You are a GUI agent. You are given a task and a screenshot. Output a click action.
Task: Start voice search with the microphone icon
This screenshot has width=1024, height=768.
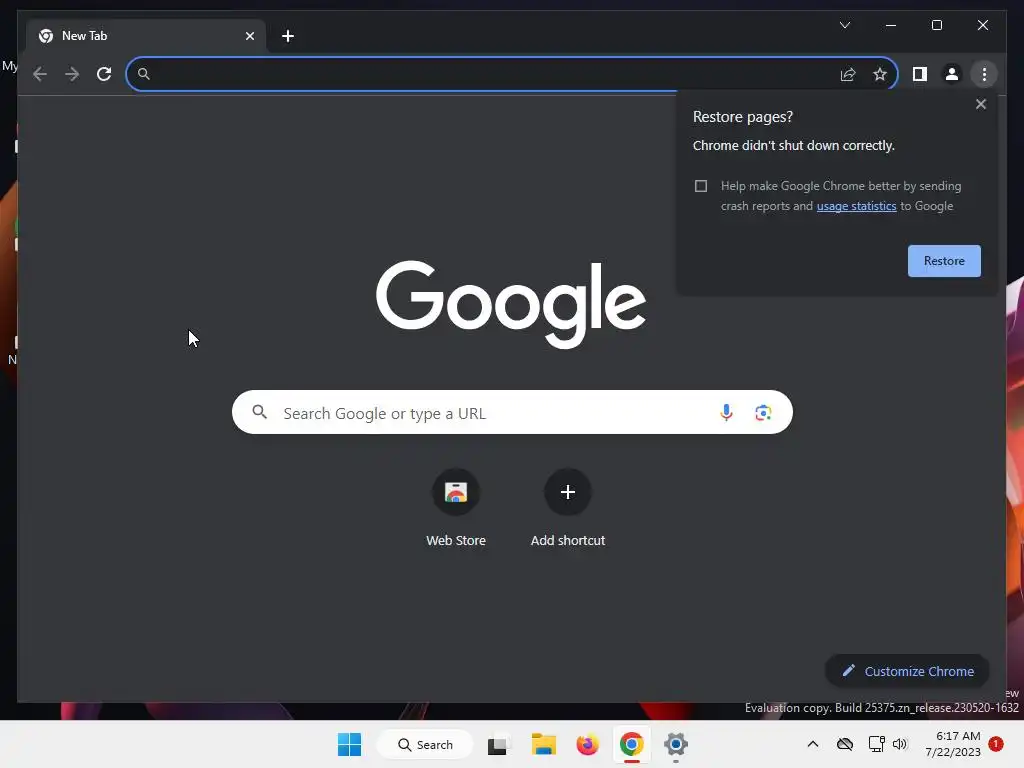[726, 412]
